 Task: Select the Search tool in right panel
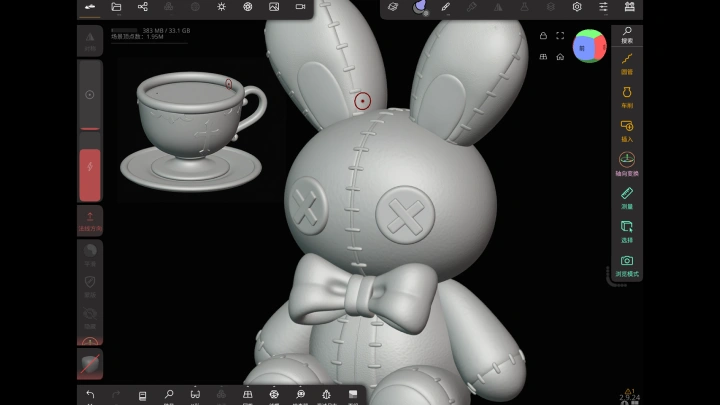tap(627, 35)
